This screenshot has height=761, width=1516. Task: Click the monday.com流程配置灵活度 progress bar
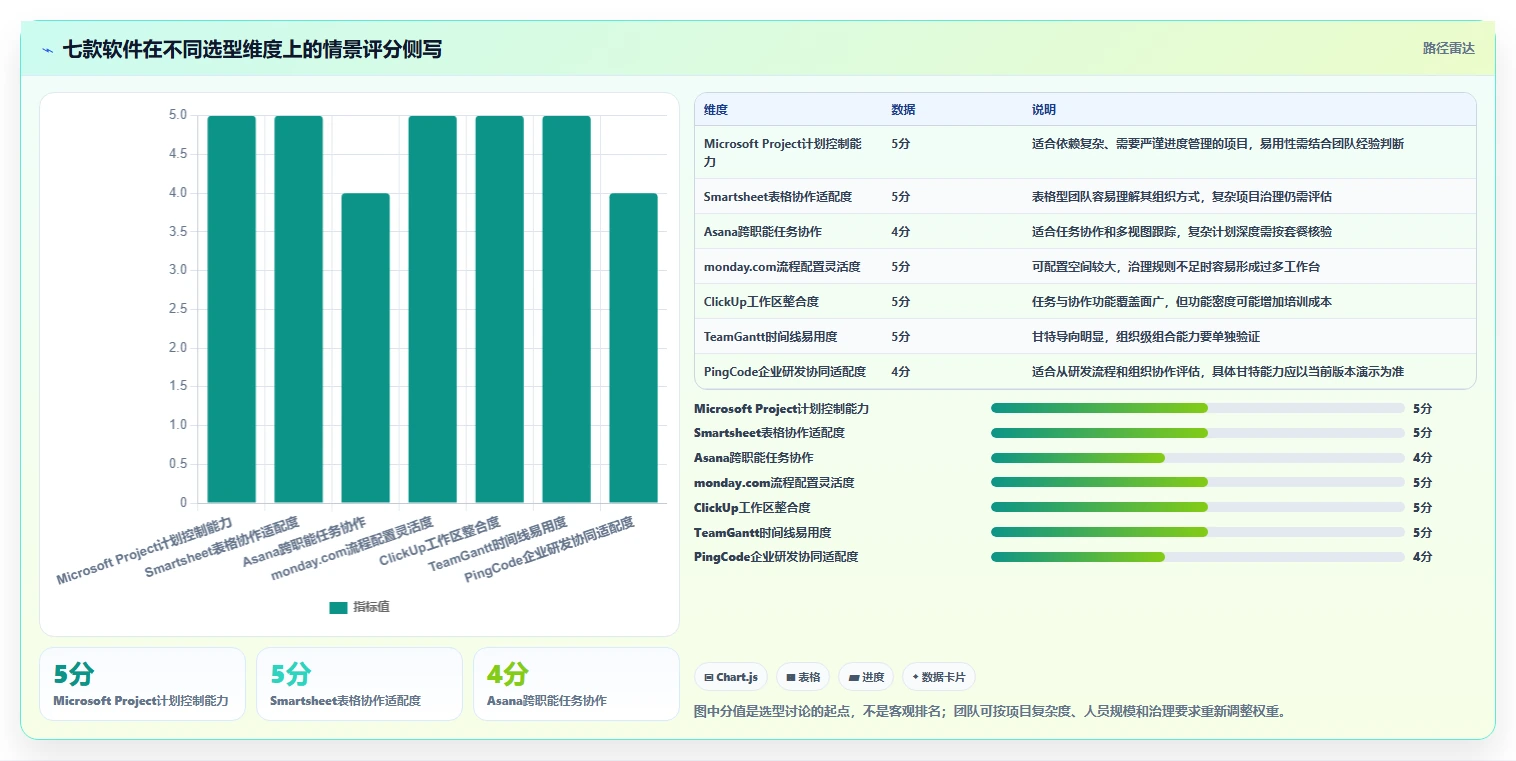pyautogui.click(x=1198, y=482)
